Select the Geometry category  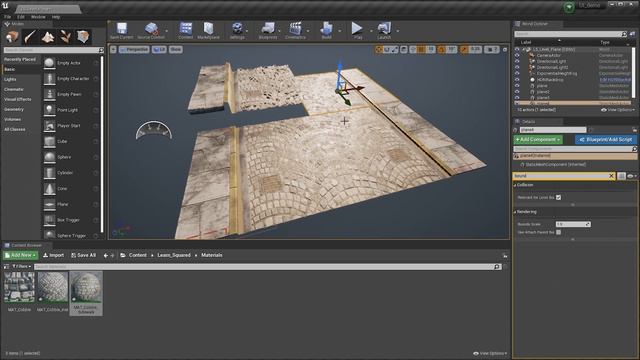[x=14, y=109]
